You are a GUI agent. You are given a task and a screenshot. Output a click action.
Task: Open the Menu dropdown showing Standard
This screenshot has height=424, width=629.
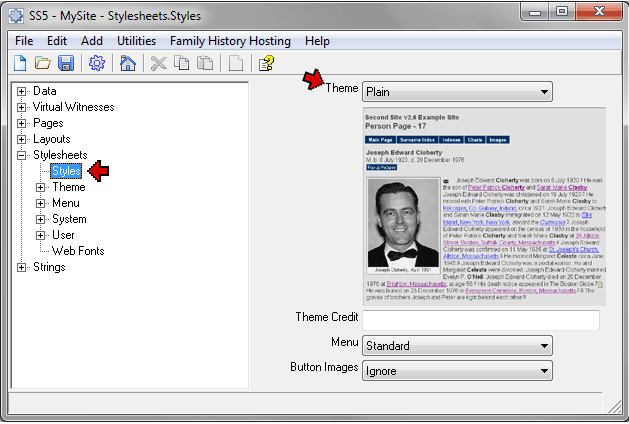[x=456, y=346]
